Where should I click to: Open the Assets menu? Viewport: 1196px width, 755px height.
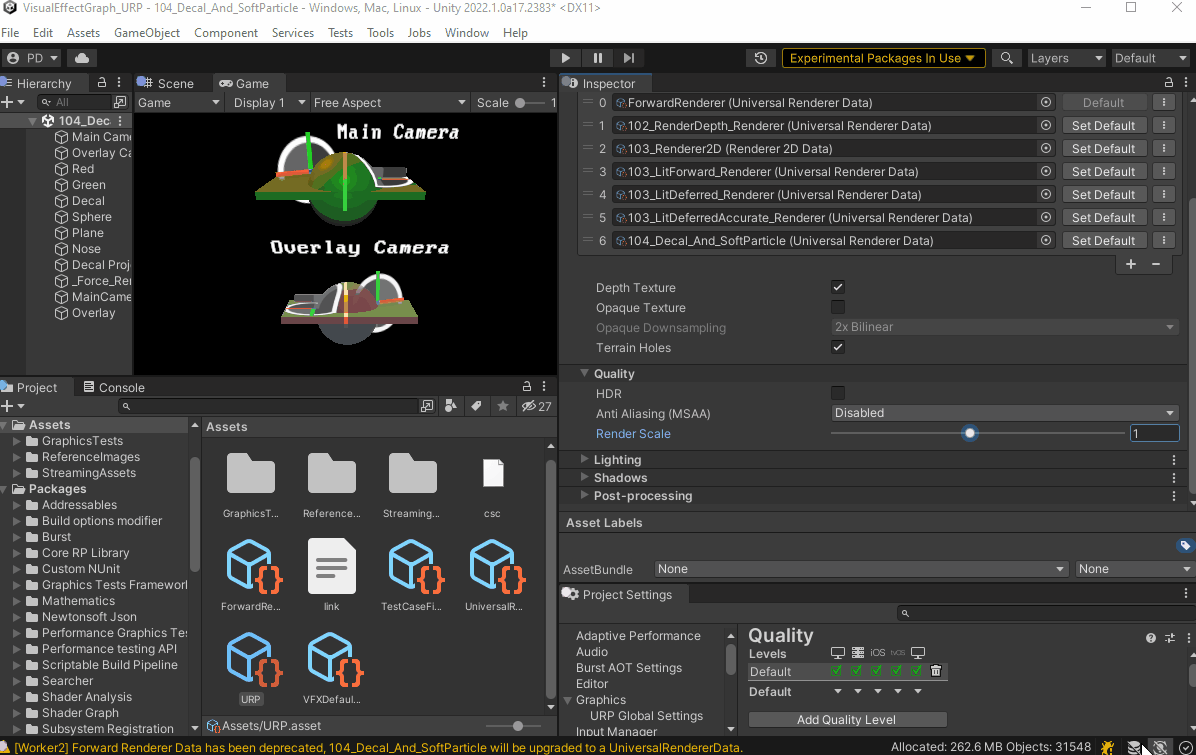83,33
